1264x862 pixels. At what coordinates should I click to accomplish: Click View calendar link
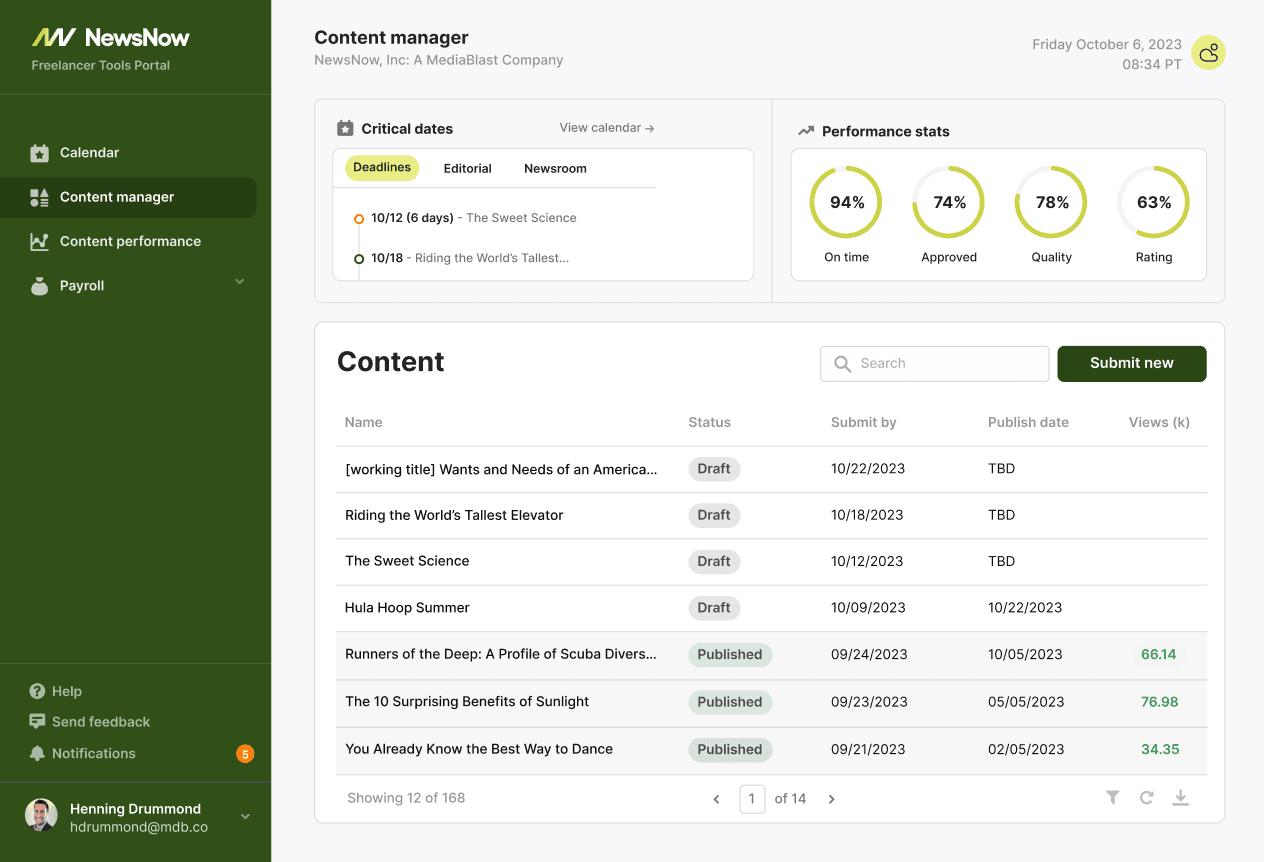pyautogui.click(x=606, y=127)
